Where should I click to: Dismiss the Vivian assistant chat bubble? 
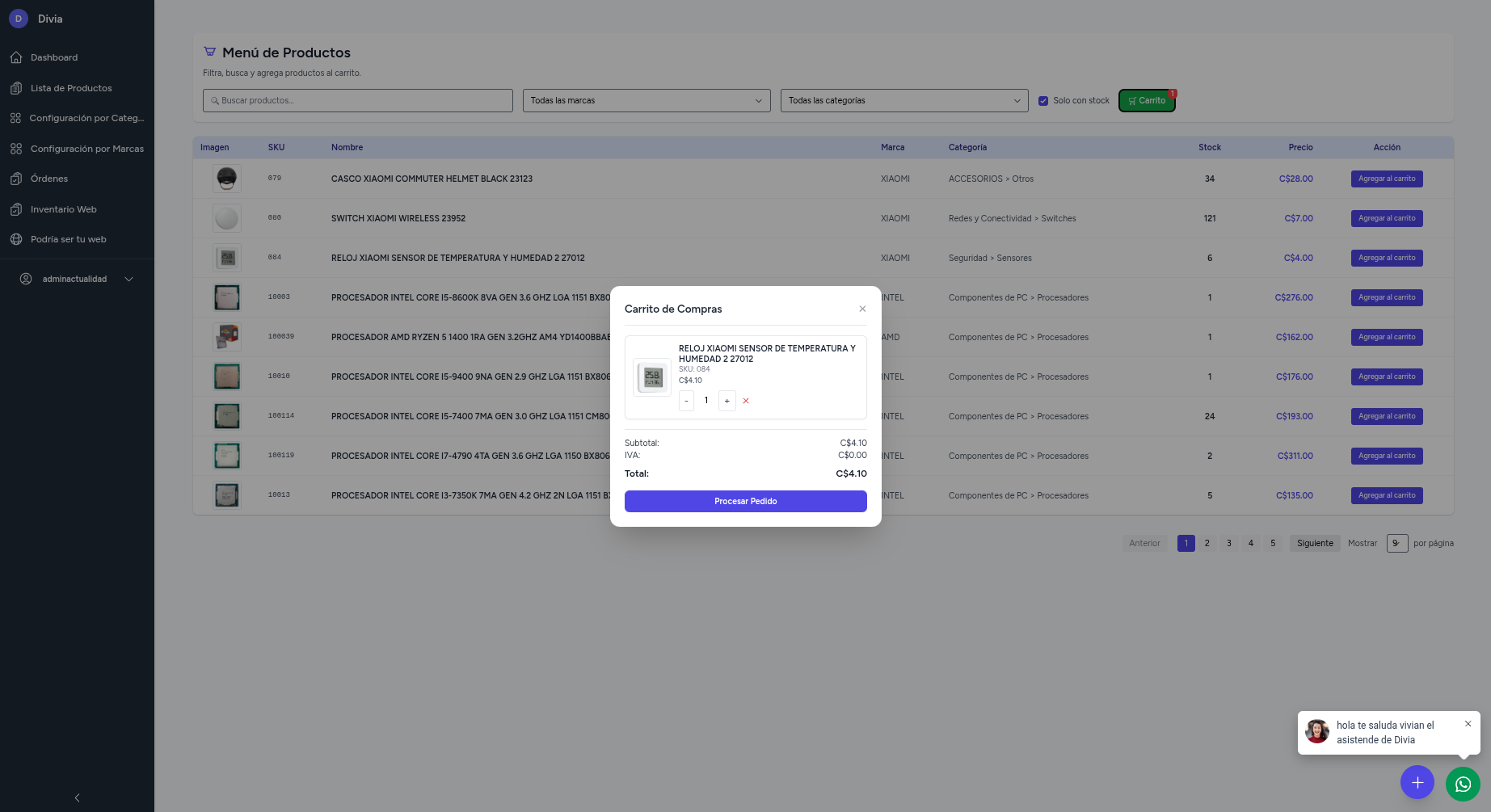tap(1468, 724)
